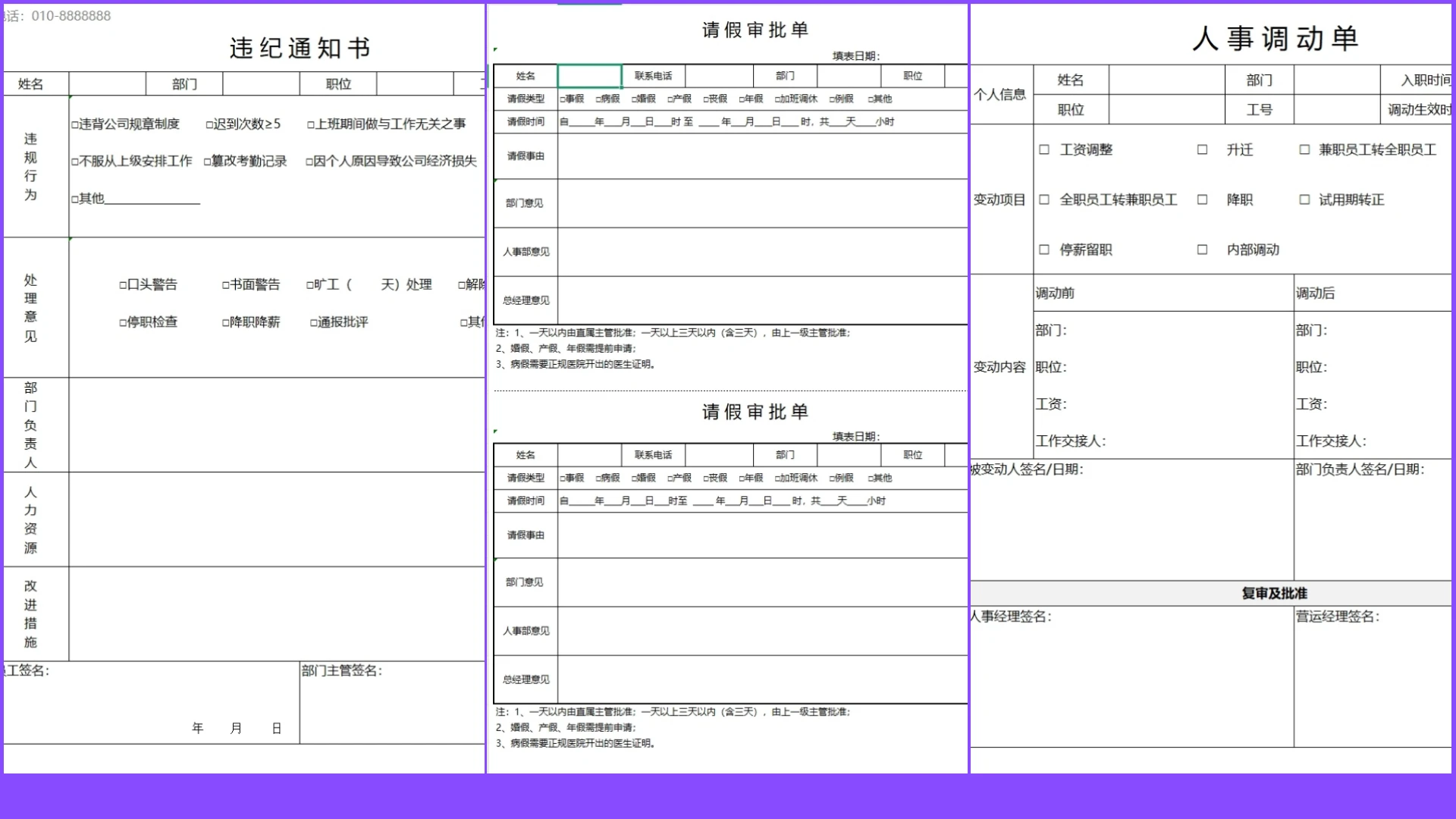
Task: Tick the 降职 checkbox
Action: point(1202,199)
